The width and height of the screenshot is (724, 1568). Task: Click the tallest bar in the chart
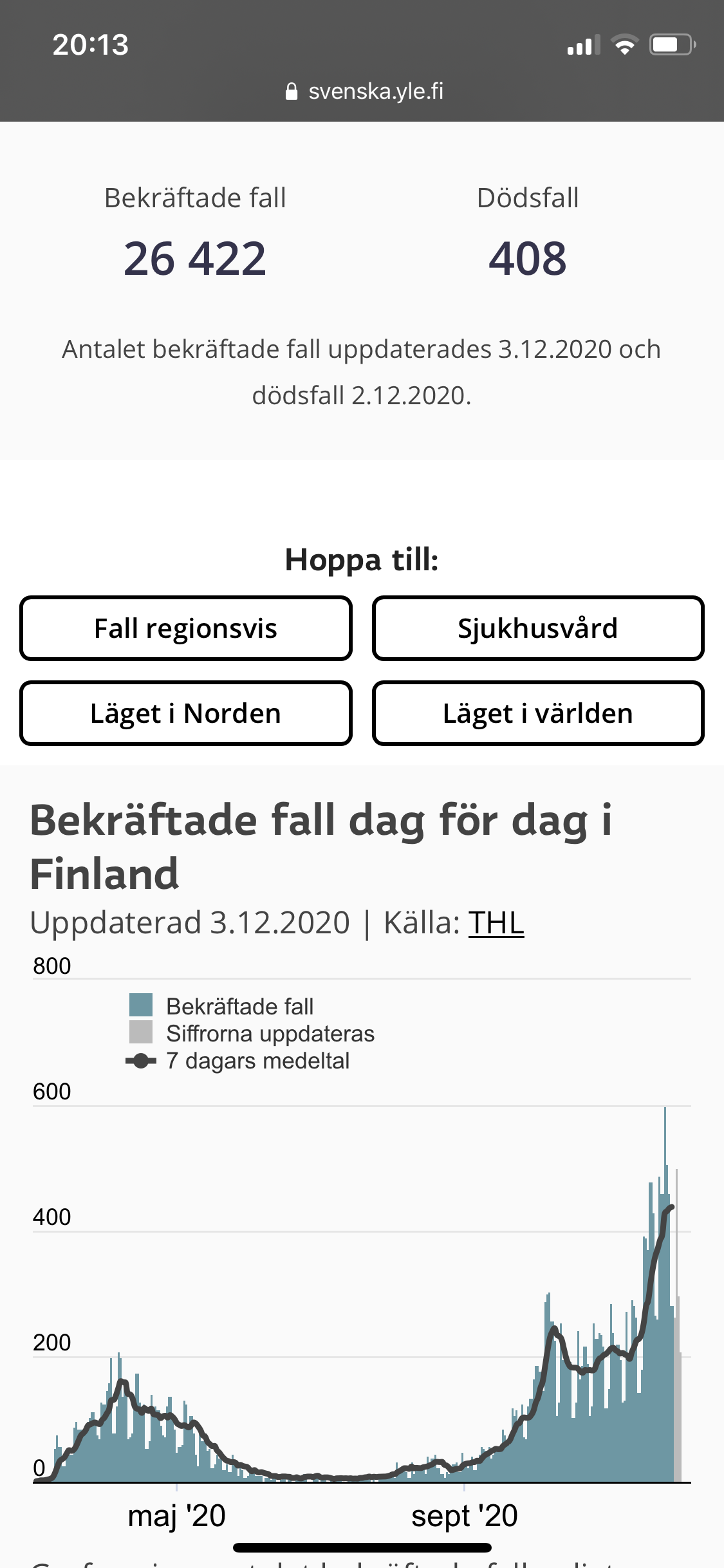click(x=665, y=1294)
